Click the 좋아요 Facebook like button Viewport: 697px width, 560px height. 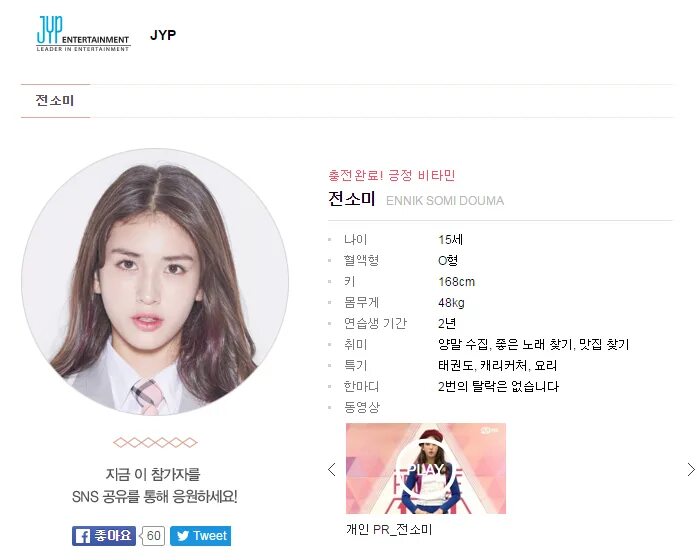104,536
